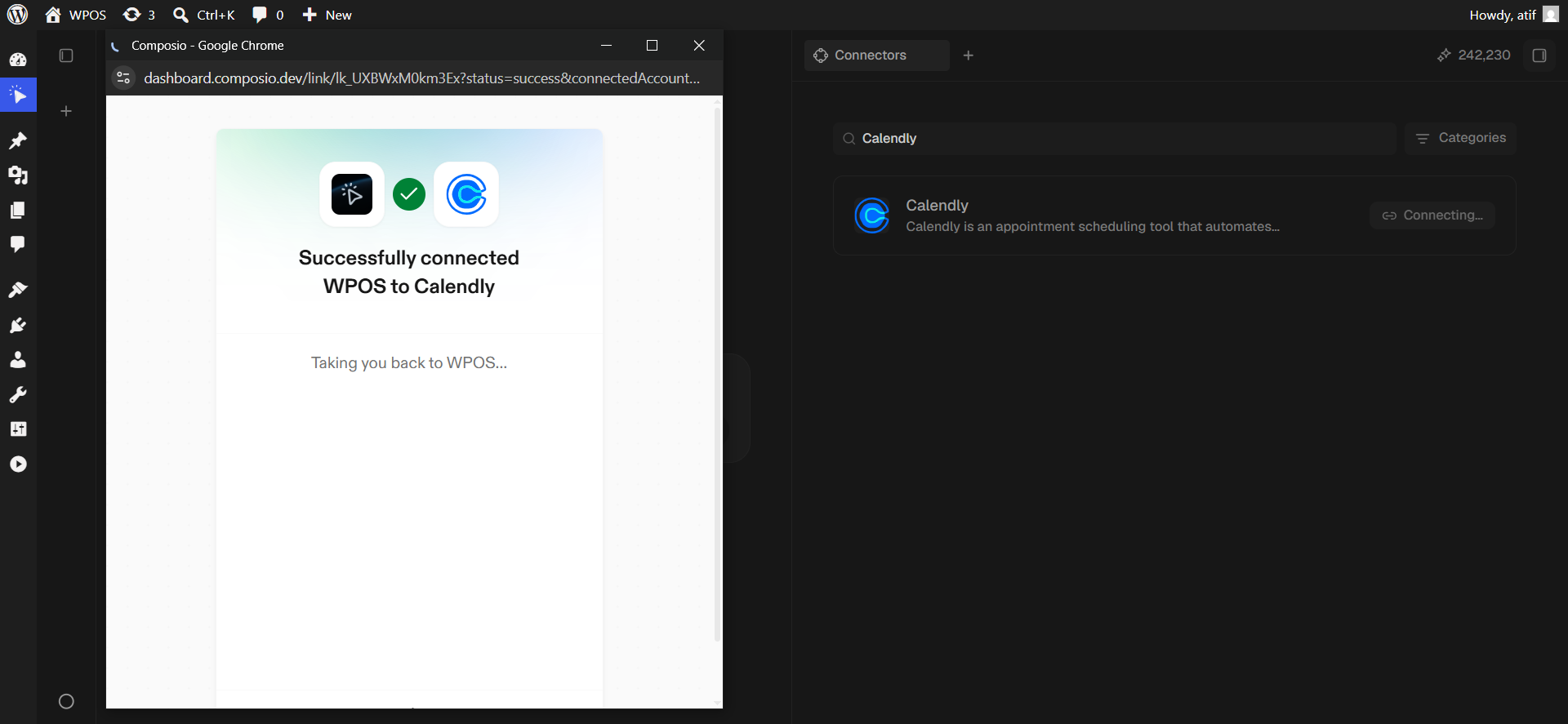Screen dimensions: 1568x724
Task: Open the Dashboard sidebar icon
Action: [18, 60]
